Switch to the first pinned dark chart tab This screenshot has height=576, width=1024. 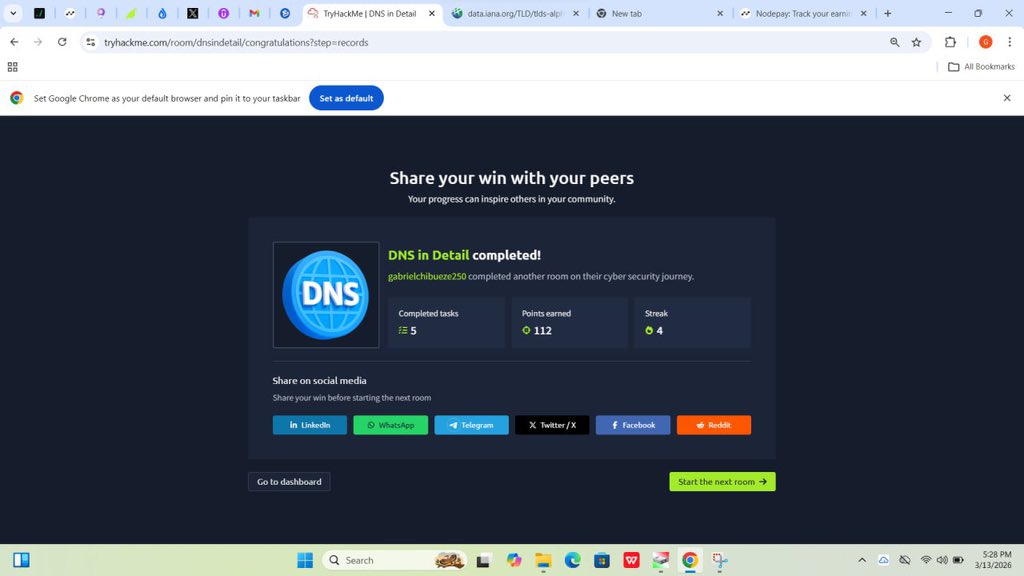point(39,13)
